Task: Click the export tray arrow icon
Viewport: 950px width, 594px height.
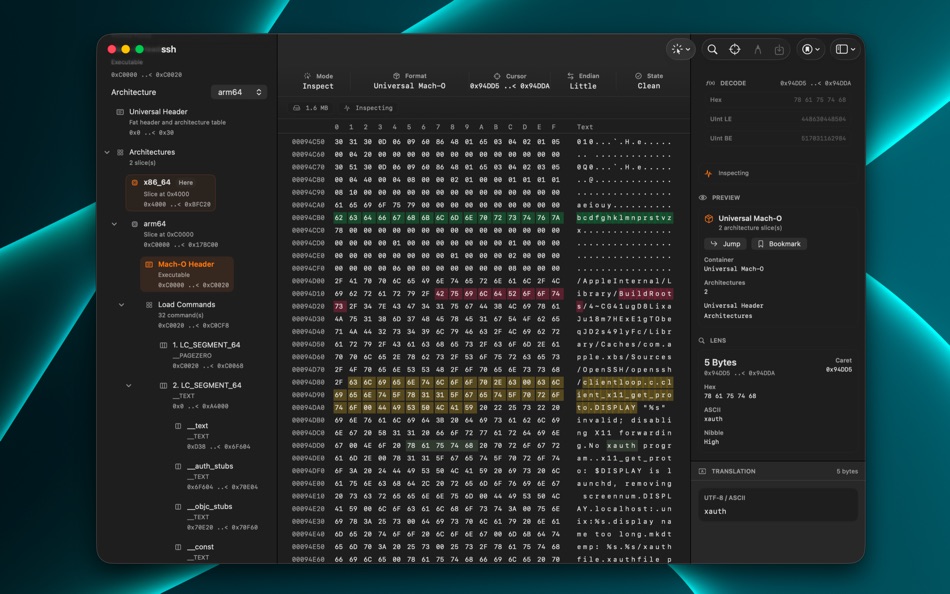Action: [779, 50]
